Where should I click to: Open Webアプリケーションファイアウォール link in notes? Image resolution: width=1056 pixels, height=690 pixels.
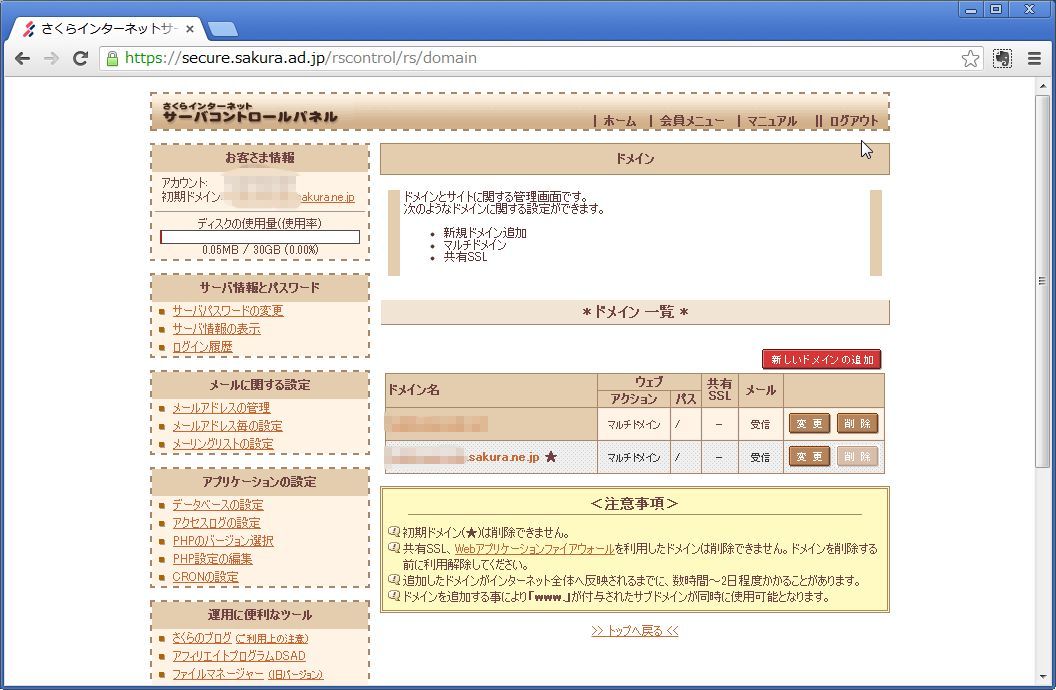(534, 549)
